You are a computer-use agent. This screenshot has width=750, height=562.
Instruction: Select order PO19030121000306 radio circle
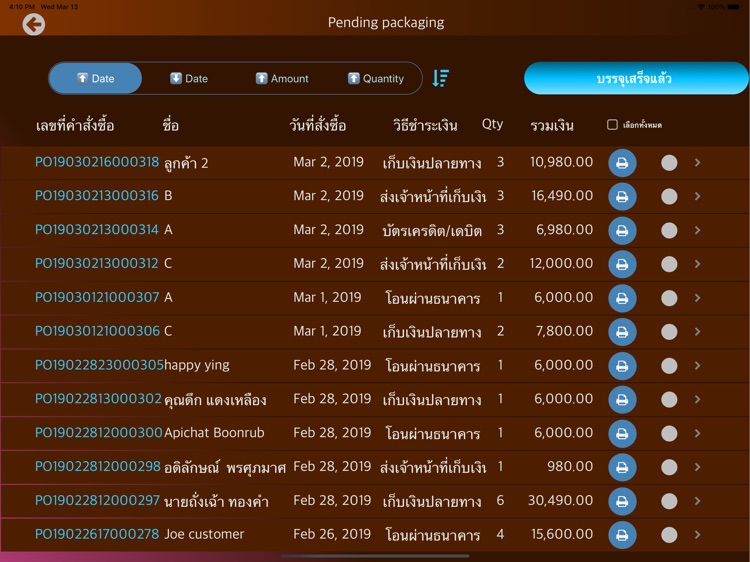(669, 331)
